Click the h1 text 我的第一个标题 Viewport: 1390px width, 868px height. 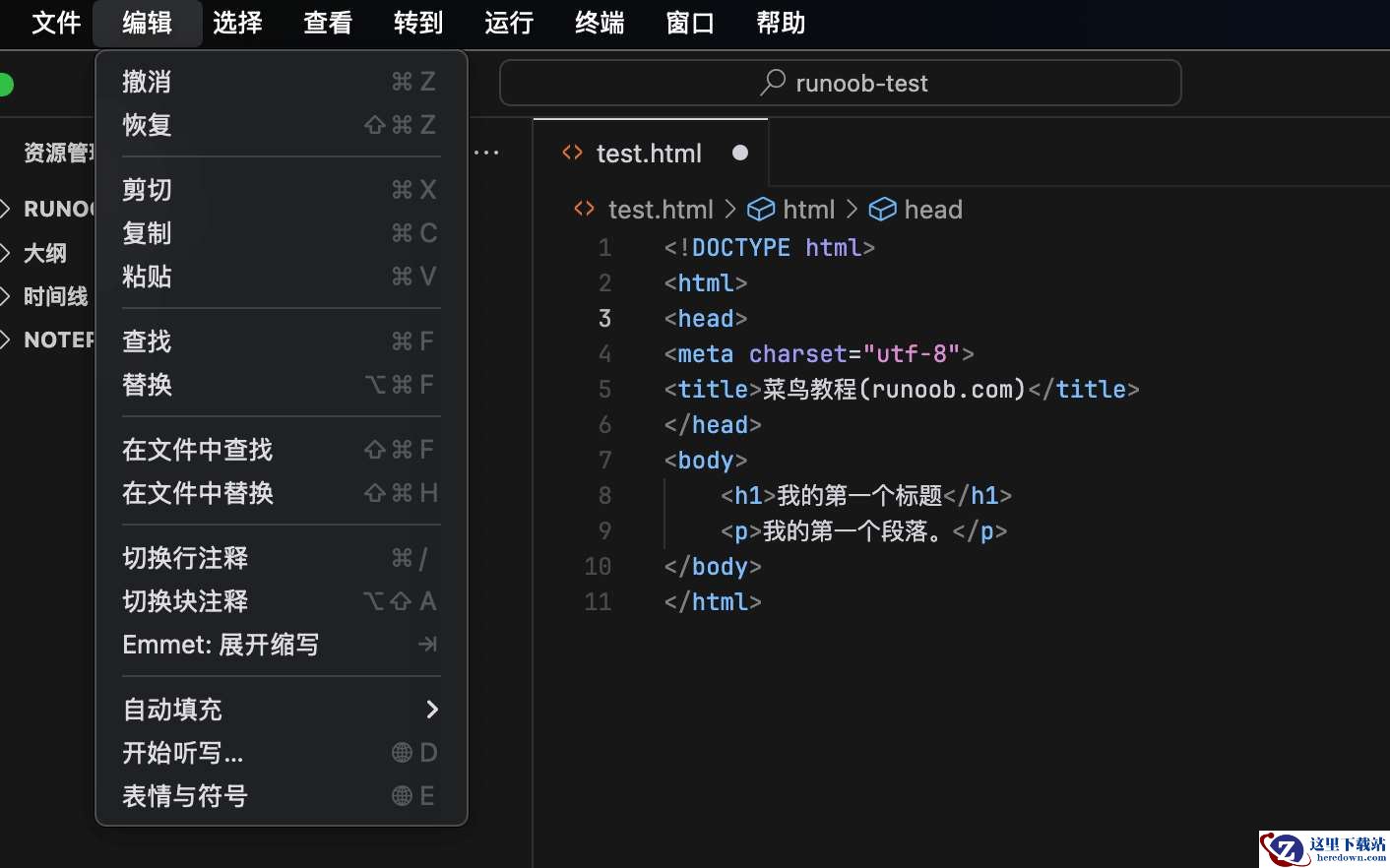(860, 496)
